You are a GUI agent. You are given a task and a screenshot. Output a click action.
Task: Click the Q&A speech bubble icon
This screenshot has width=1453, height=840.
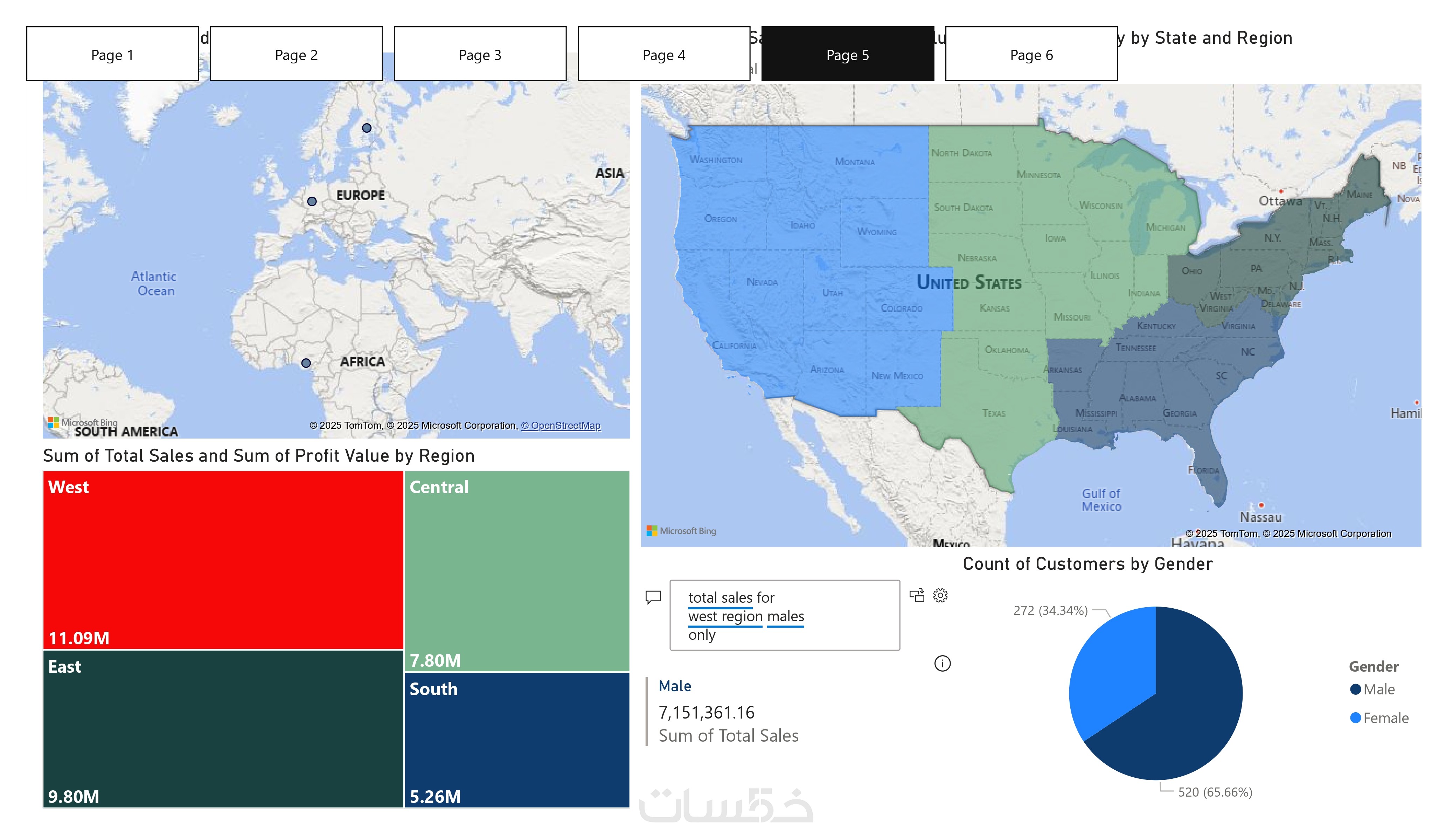pos(653,597)
